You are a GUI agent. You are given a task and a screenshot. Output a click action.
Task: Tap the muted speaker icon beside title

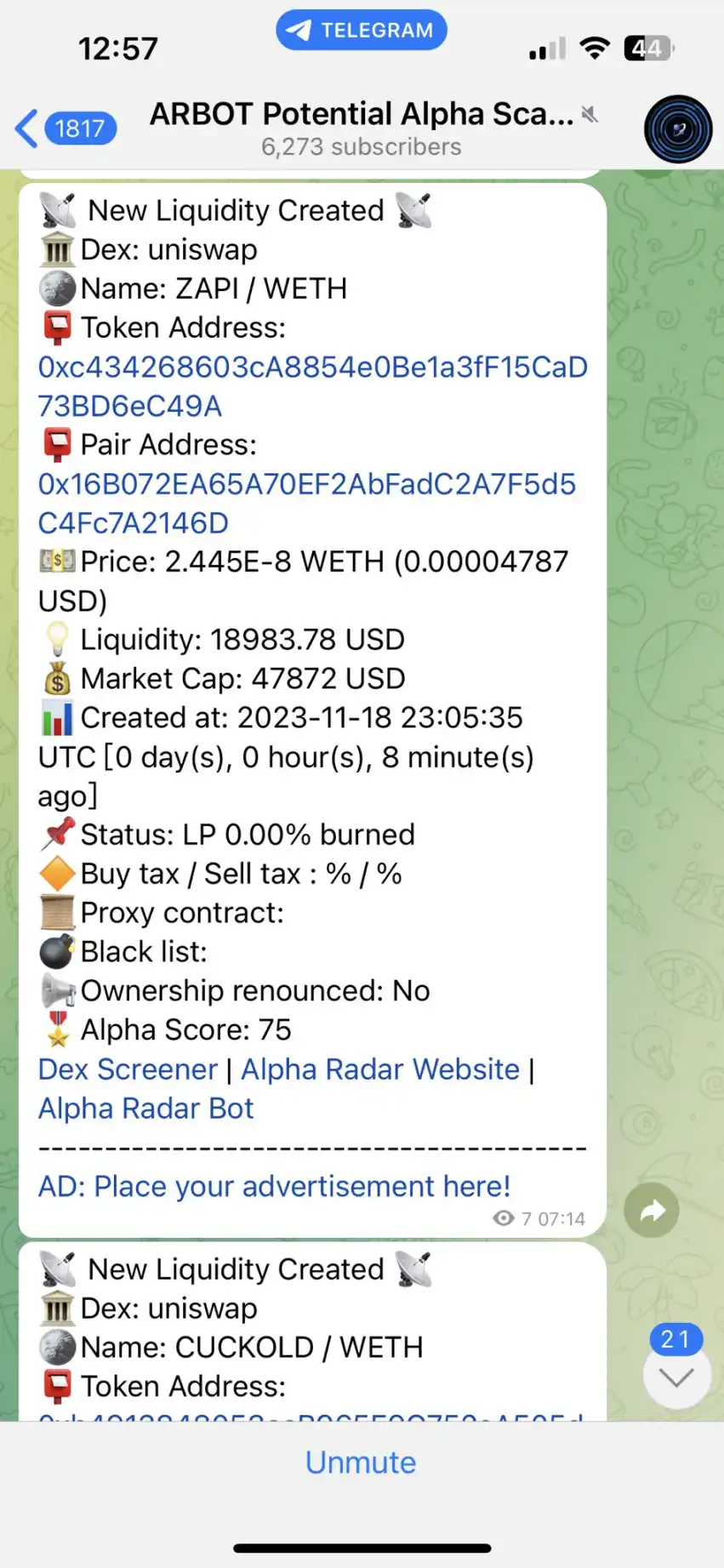click(x=590, y=114)
